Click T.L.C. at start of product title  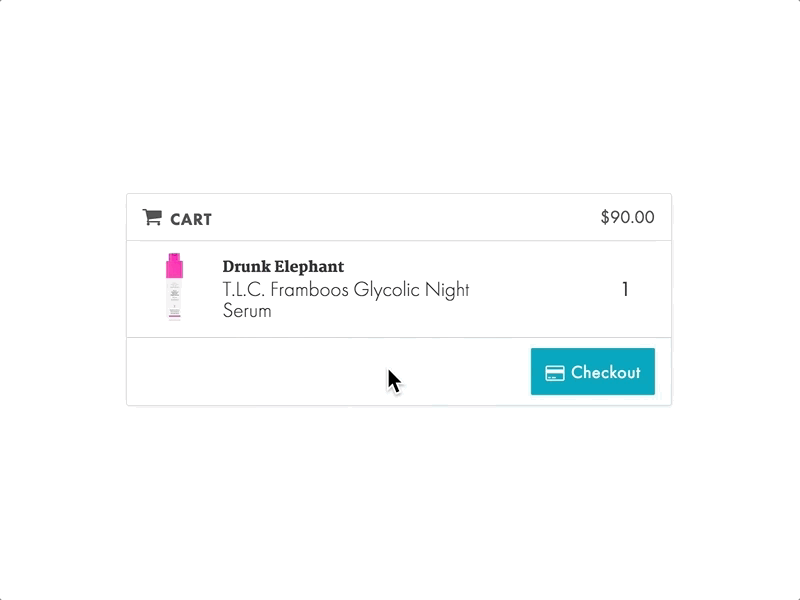click(x=245, y=290)
